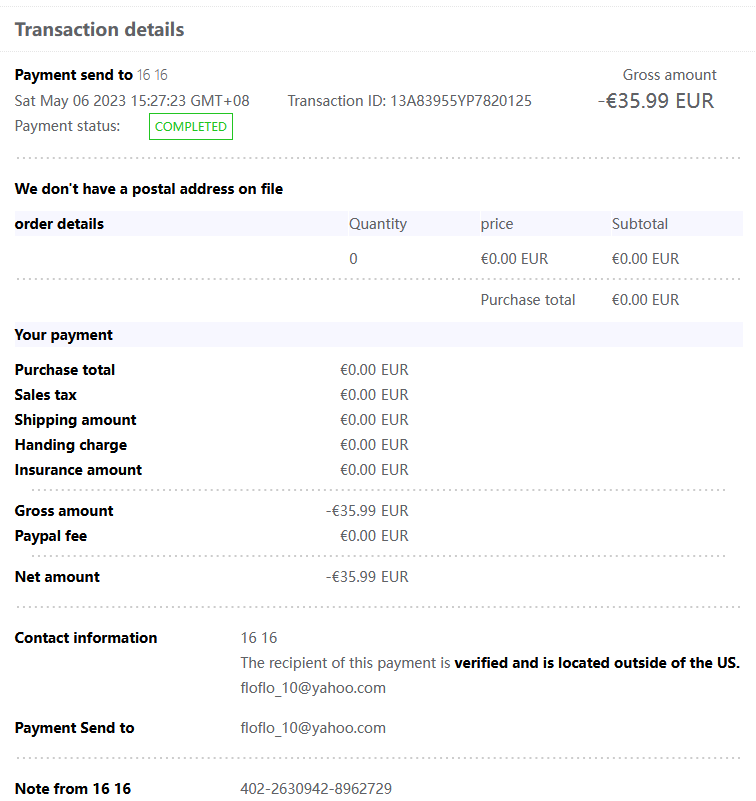Click the email under Contact information
The image size is (756, 801).
(313, 688)
